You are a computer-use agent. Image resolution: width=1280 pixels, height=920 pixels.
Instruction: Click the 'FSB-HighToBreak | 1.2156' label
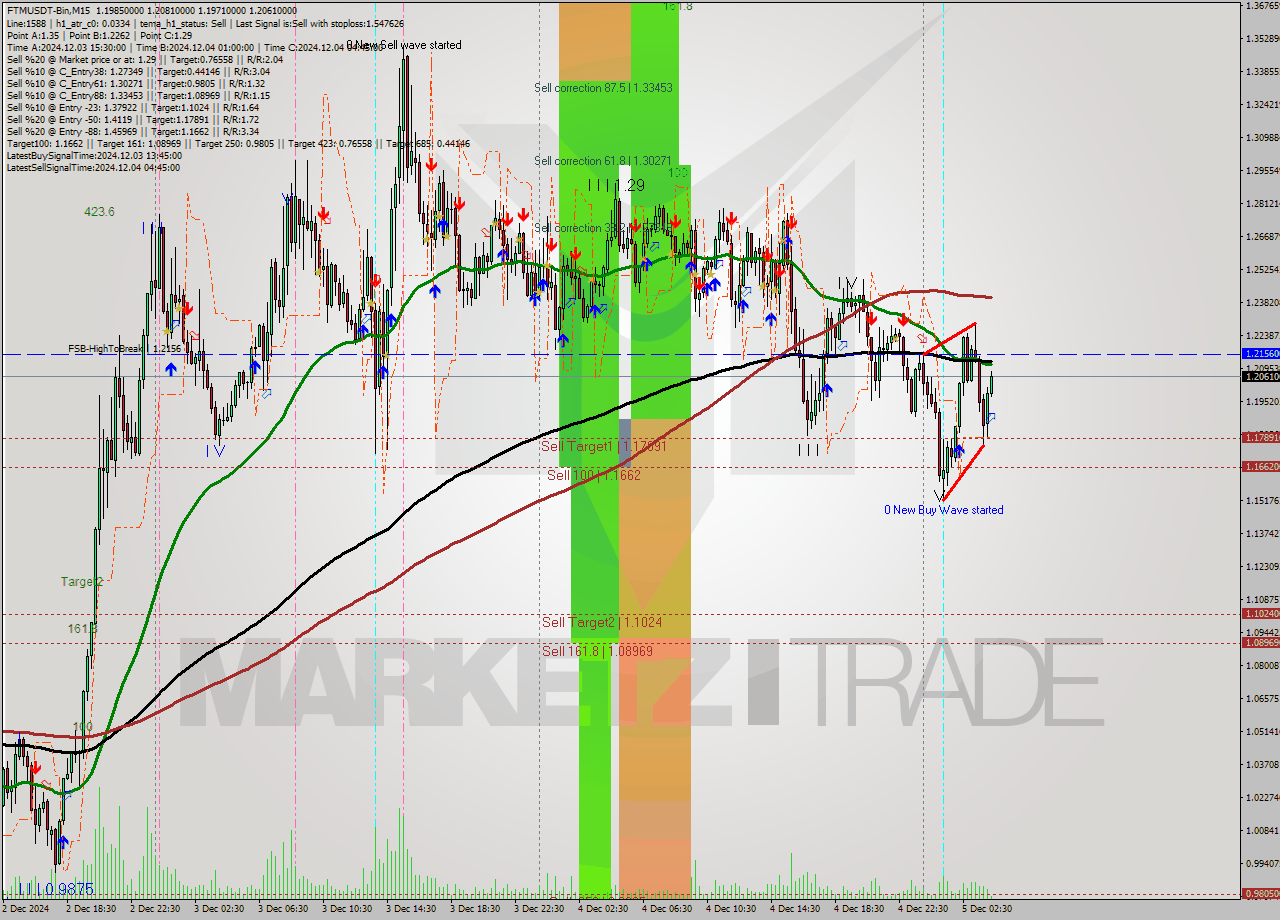pos(125,349)
